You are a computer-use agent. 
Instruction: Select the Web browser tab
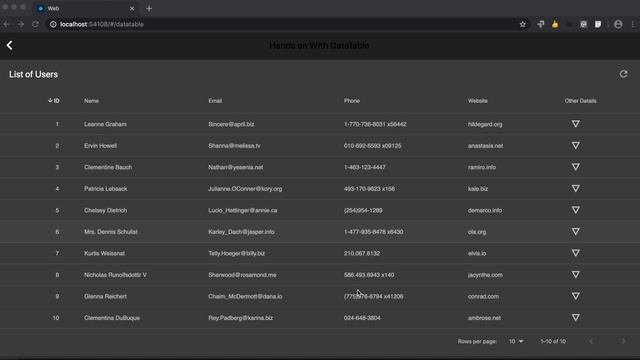86,9
